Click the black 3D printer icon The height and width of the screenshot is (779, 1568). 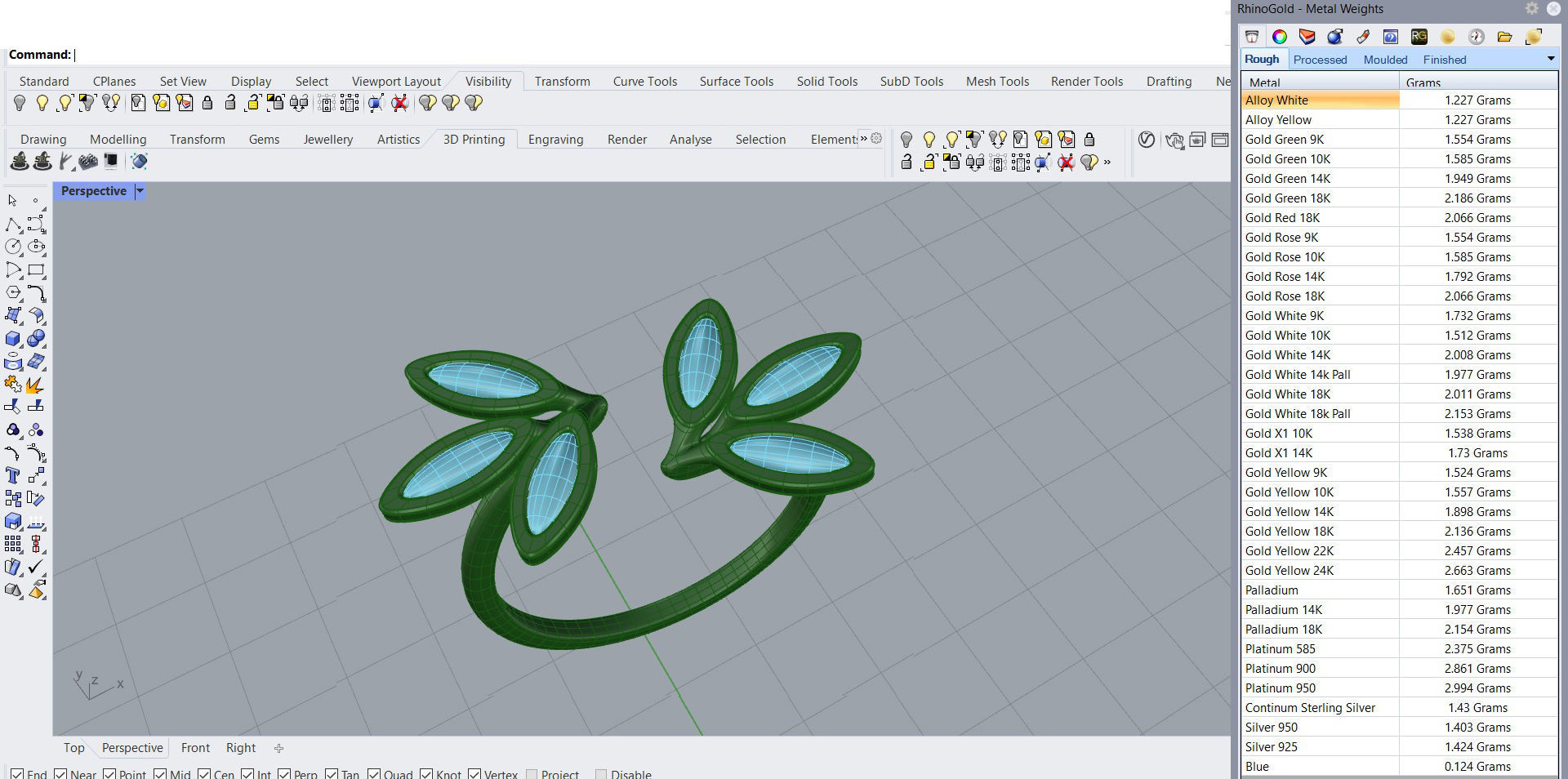click(110, 160)
